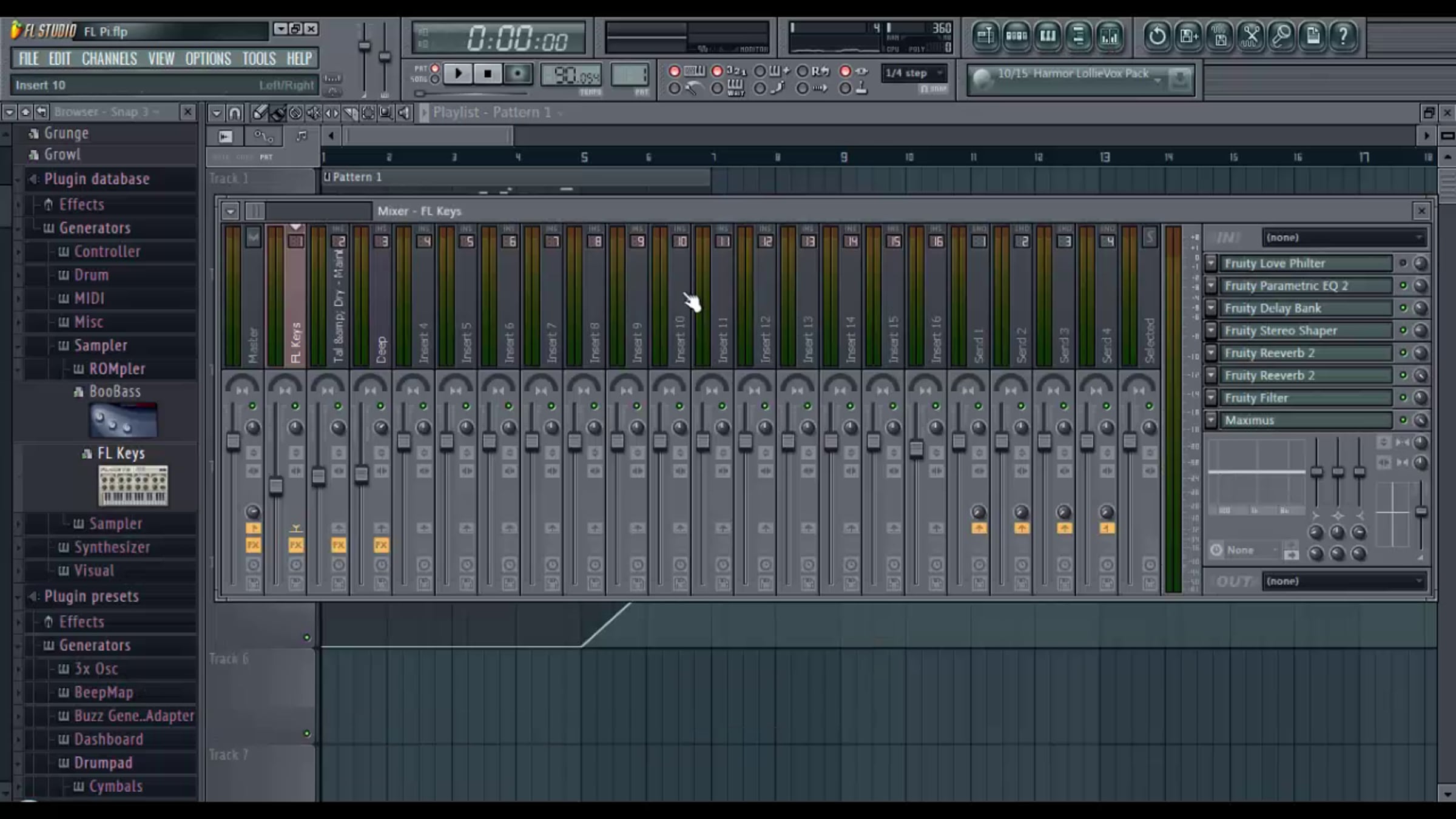Click the Undo history icon

[1157, 36]
